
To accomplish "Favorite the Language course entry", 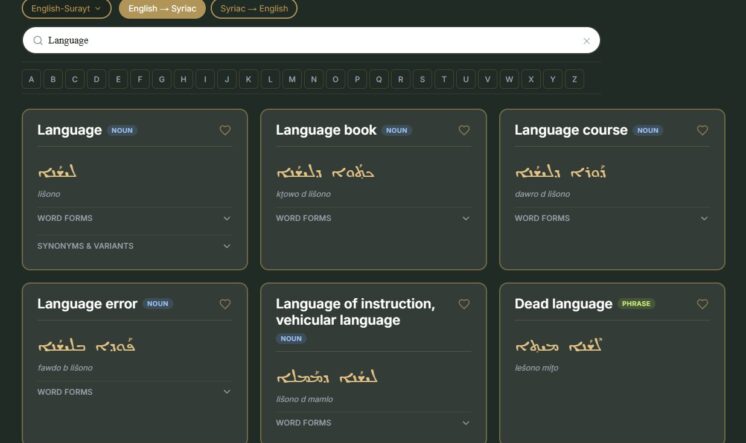I will [x=702, y=130].
